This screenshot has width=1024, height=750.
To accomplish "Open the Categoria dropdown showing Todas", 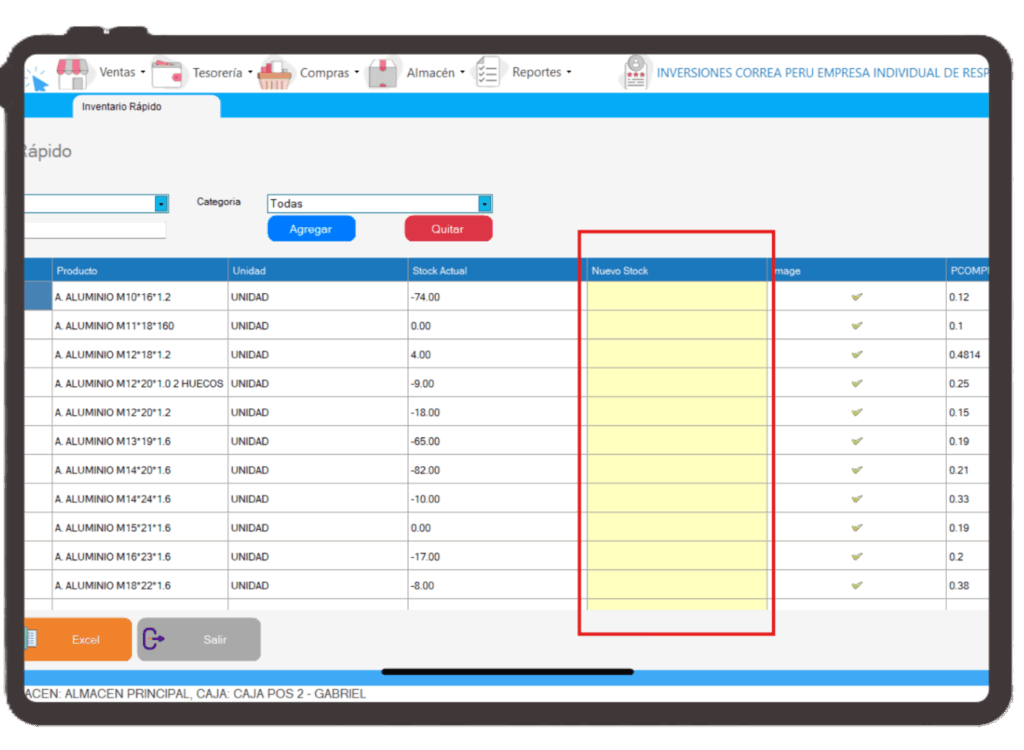I will coord(485,204).
